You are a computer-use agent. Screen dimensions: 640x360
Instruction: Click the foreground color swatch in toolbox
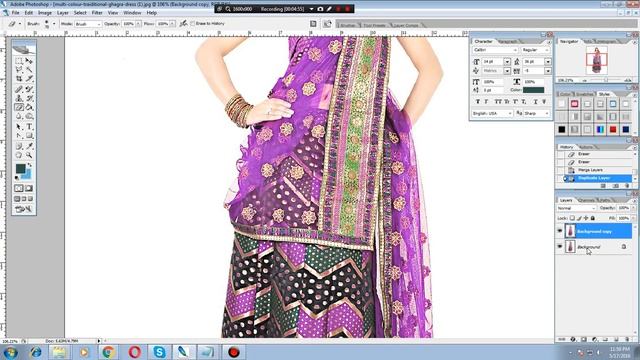[x=20, y=169]
